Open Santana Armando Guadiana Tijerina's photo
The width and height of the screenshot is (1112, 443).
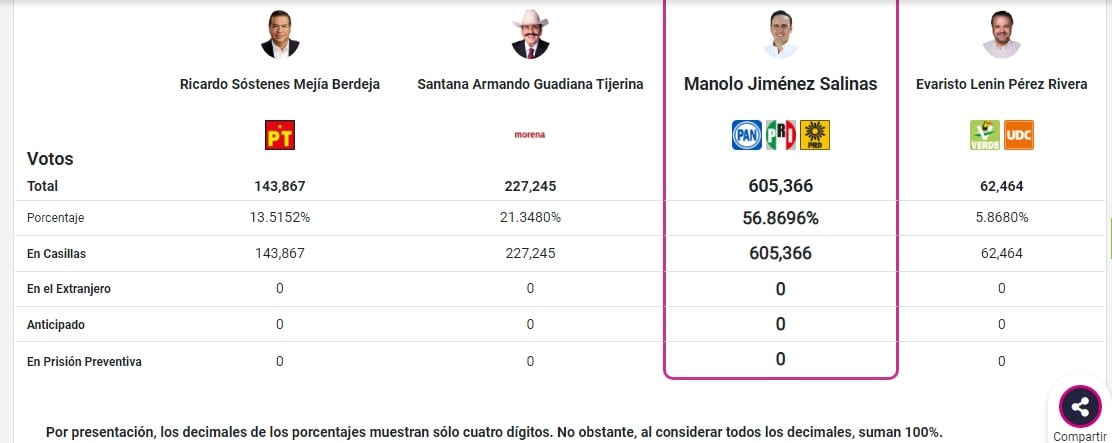(530, 35)
